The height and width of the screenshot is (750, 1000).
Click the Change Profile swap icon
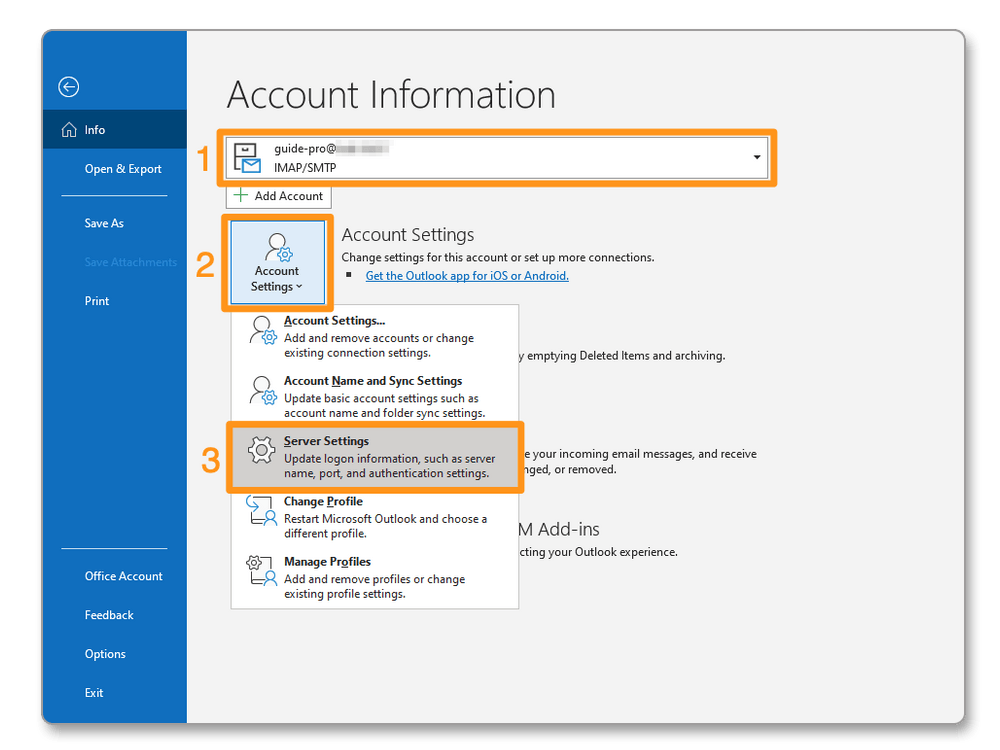point(261,510)
